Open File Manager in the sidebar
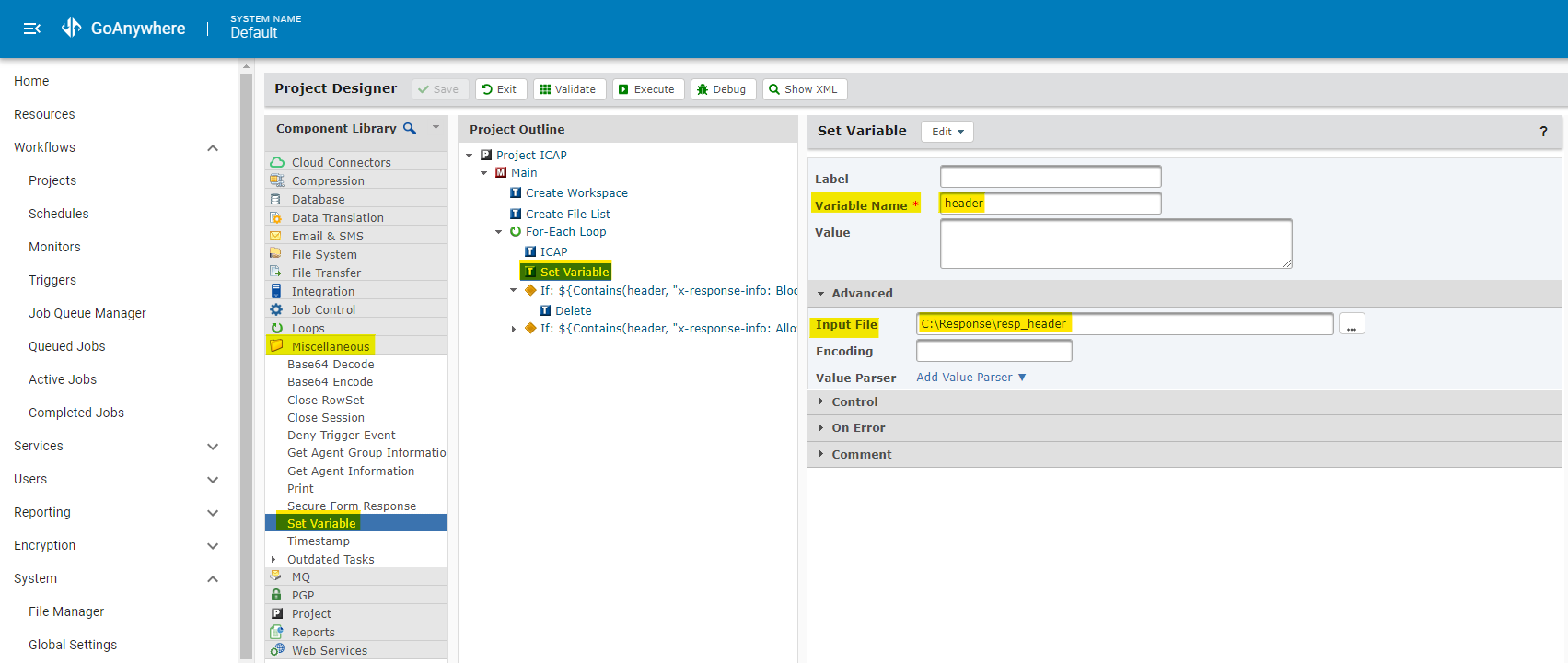The image size is (1568, 663). pyautogui.click(x=66, y=611)
